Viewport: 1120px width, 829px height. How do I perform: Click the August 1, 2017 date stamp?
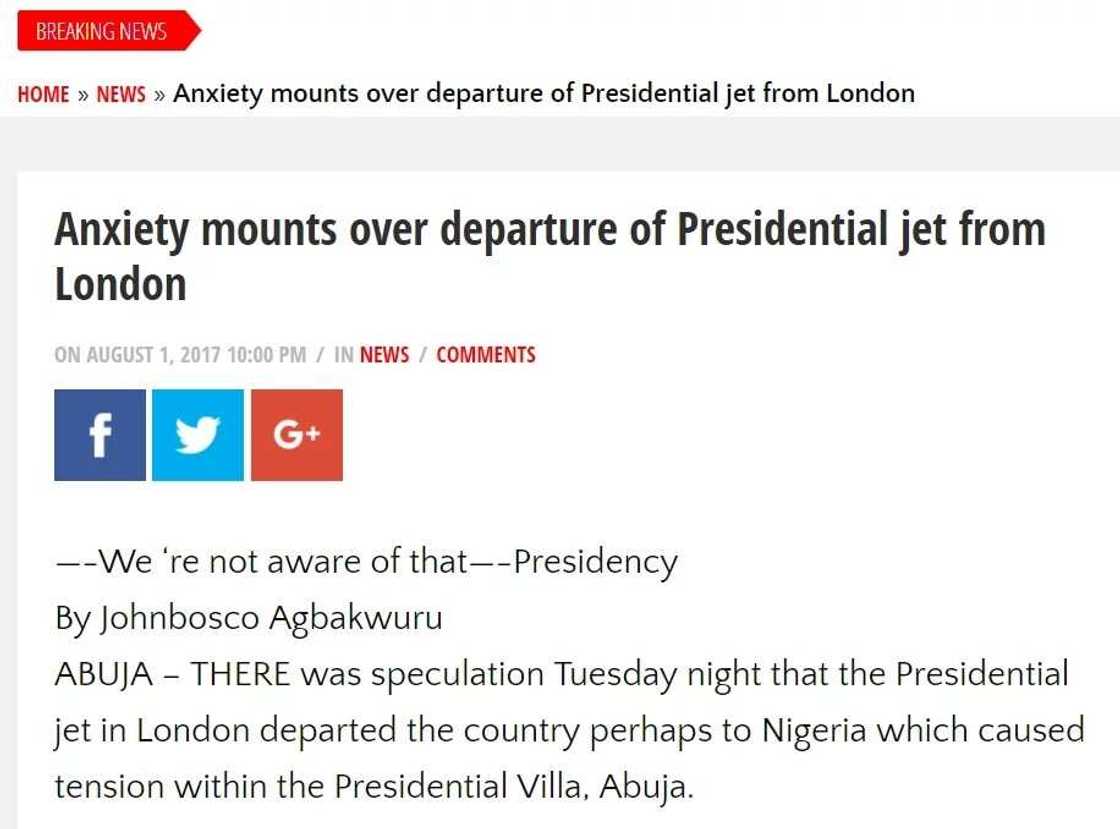click(x=180, y=355)
